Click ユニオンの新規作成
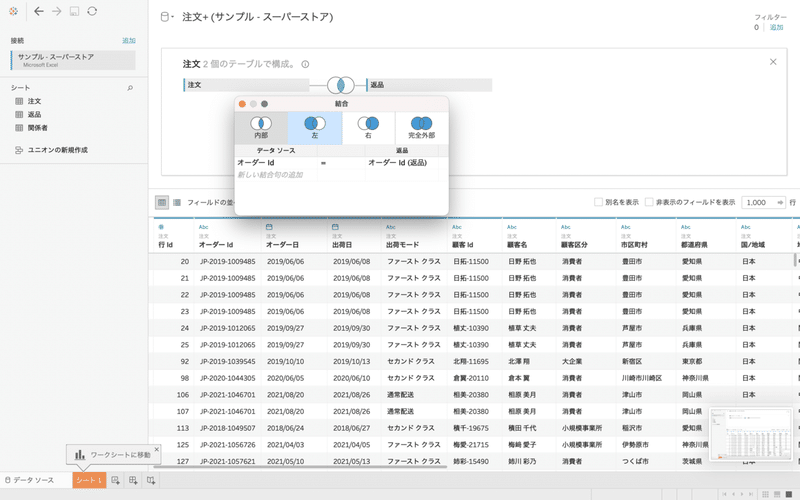 (57, 150)
